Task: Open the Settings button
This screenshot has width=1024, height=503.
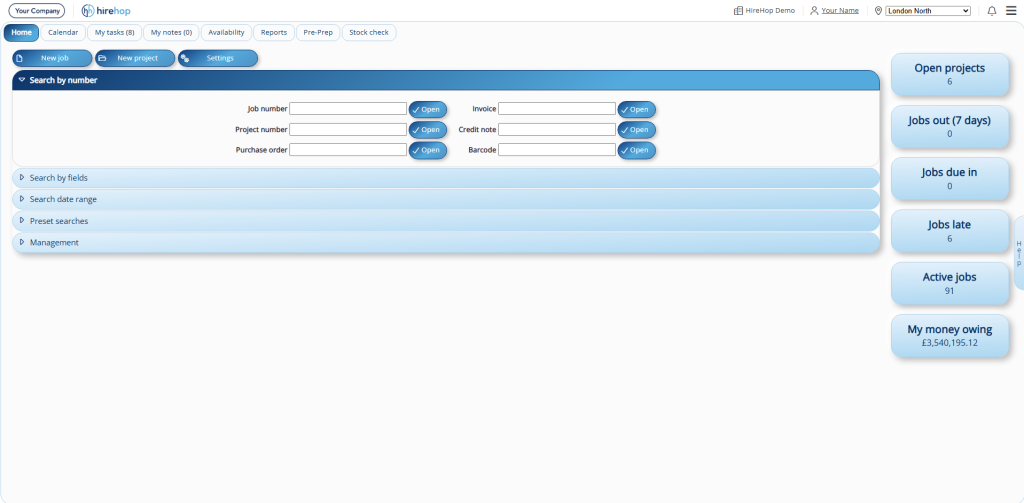Action: pyautogui.click(x=218, y=58)
